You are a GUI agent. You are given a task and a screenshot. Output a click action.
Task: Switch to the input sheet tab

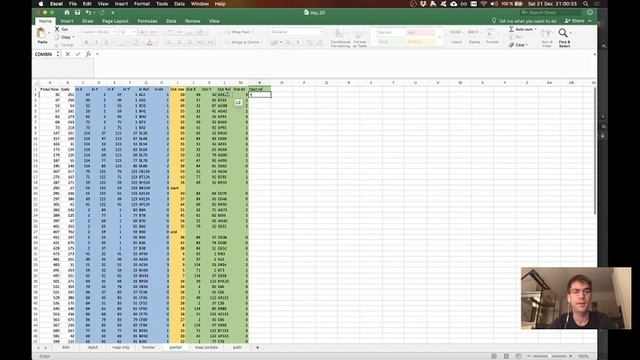[93, 347]
